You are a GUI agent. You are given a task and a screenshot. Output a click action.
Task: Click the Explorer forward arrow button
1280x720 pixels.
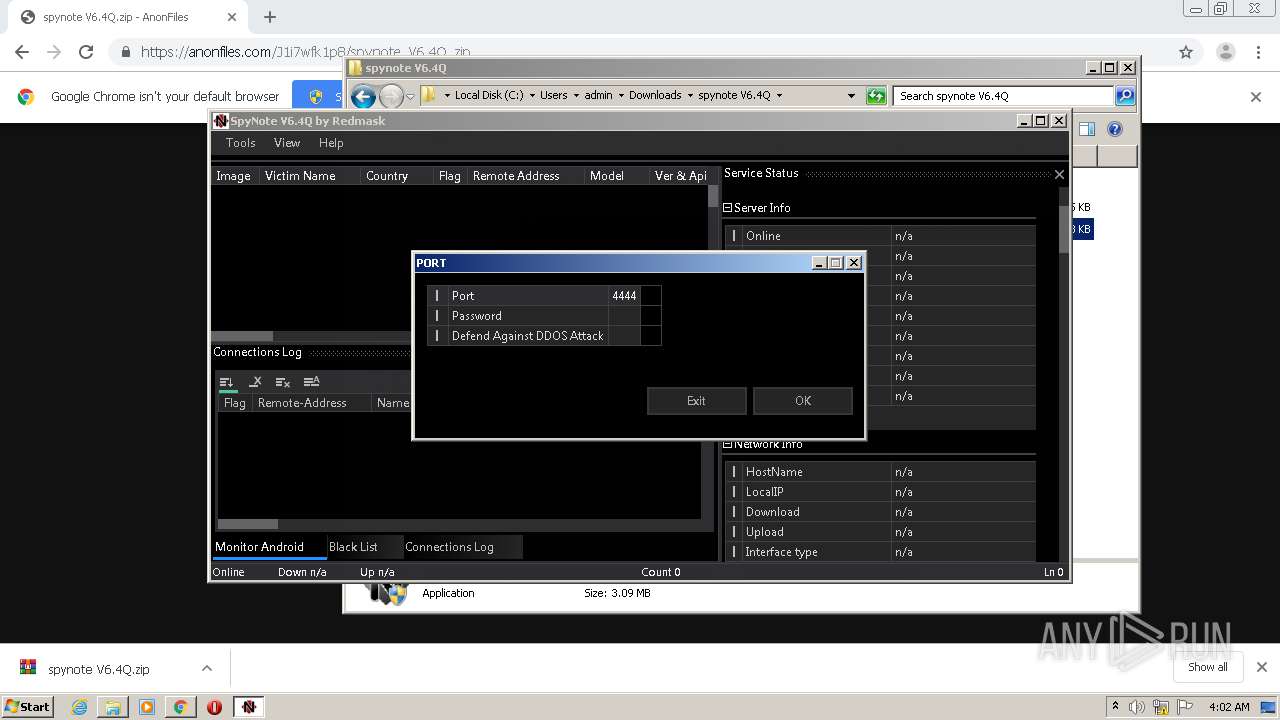click(391, 96)
